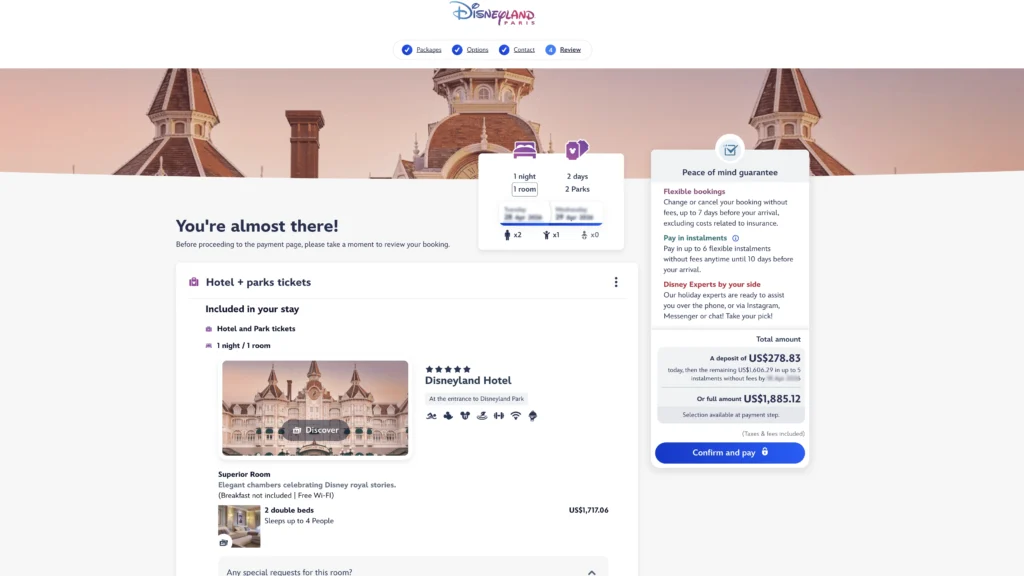
Task: Select the gym amenity icon
Action: coord(499,415)
